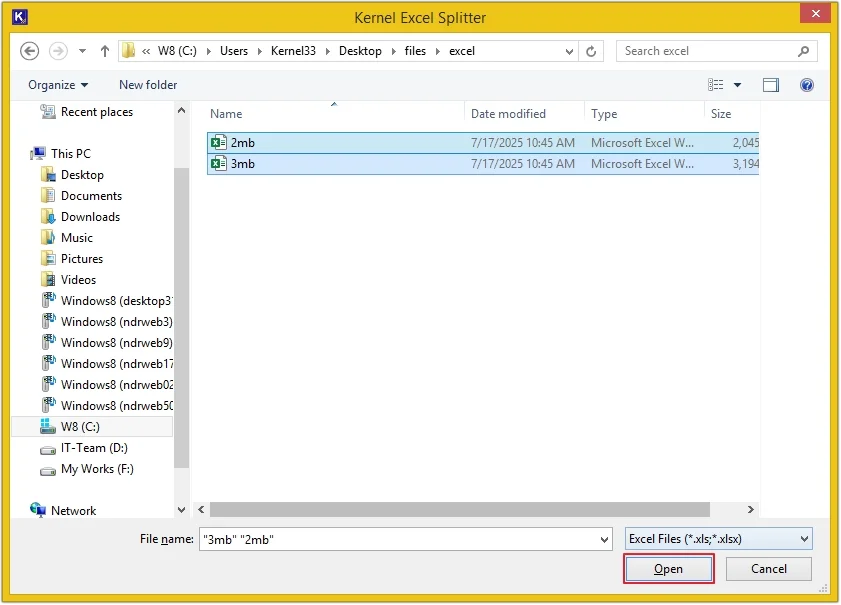Open the Organize menu

point(58,85)
